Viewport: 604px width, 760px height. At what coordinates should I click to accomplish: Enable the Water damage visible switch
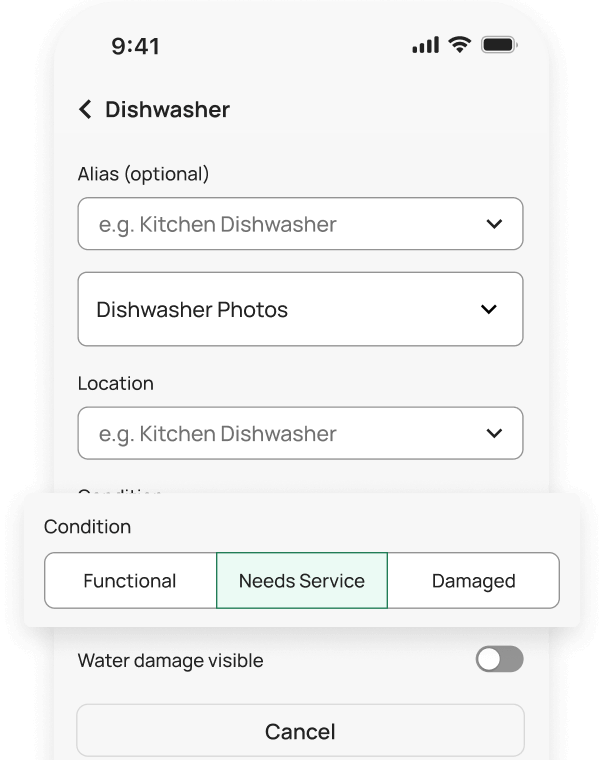point(500,659)
